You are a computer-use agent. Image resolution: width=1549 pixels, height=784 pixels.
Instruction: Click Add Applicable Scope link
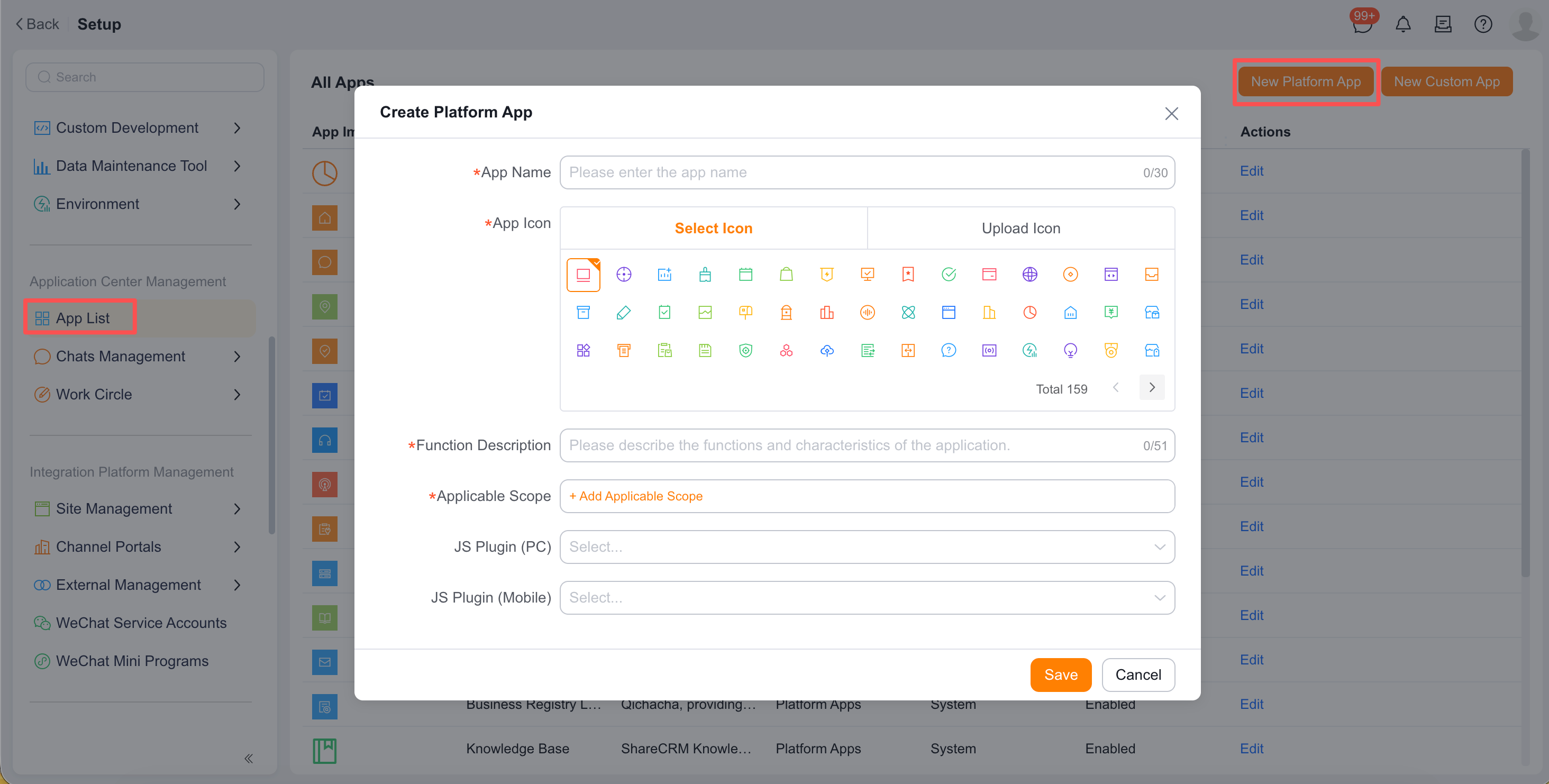coord(635,496)
